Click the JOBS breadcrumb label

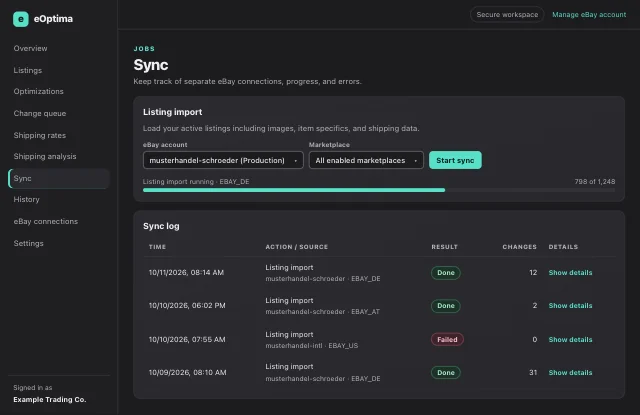tap(144, 49)
